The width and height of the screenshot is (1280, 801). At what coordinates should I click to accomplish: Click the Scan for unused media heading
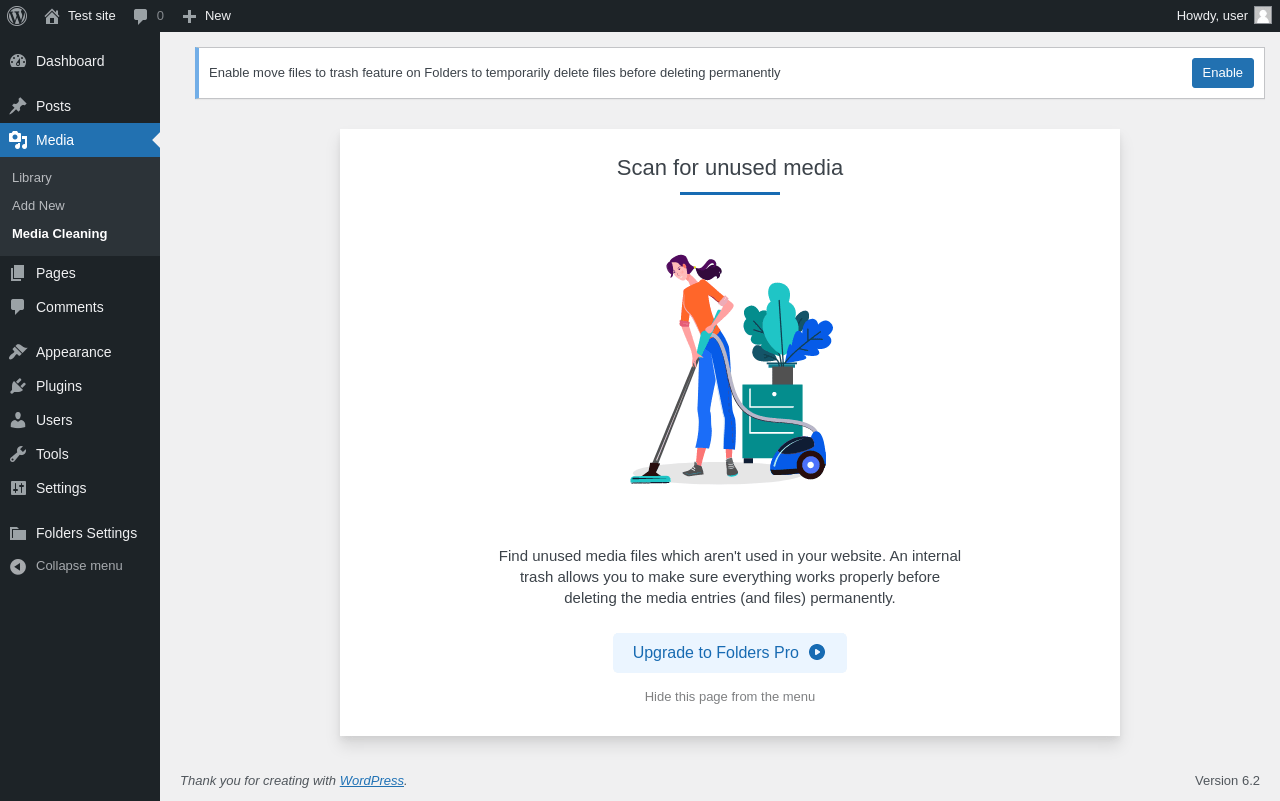click(x=730, y=168)
